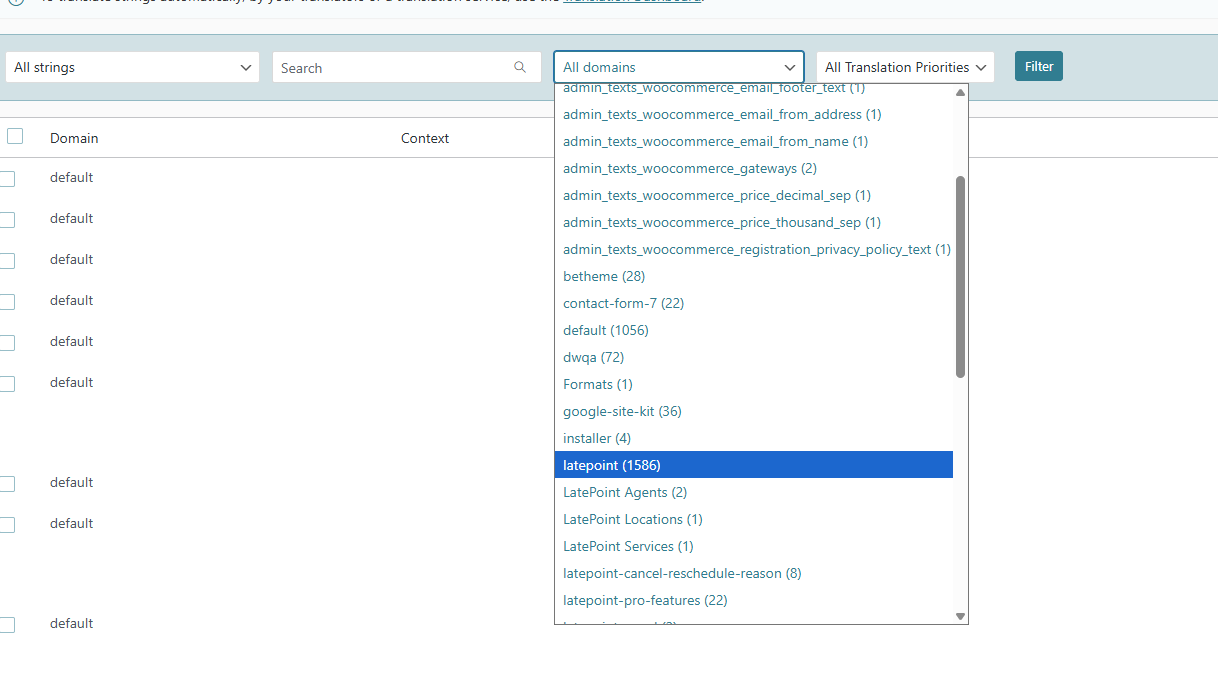
Task: Pick betheme (28) in the domain list
Action: [x=604, y=276]
